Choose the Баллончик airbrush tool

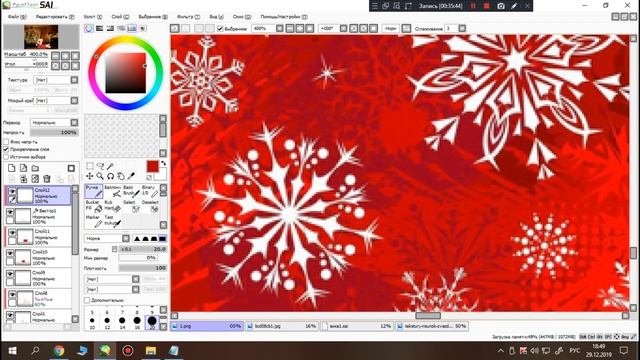113,191
